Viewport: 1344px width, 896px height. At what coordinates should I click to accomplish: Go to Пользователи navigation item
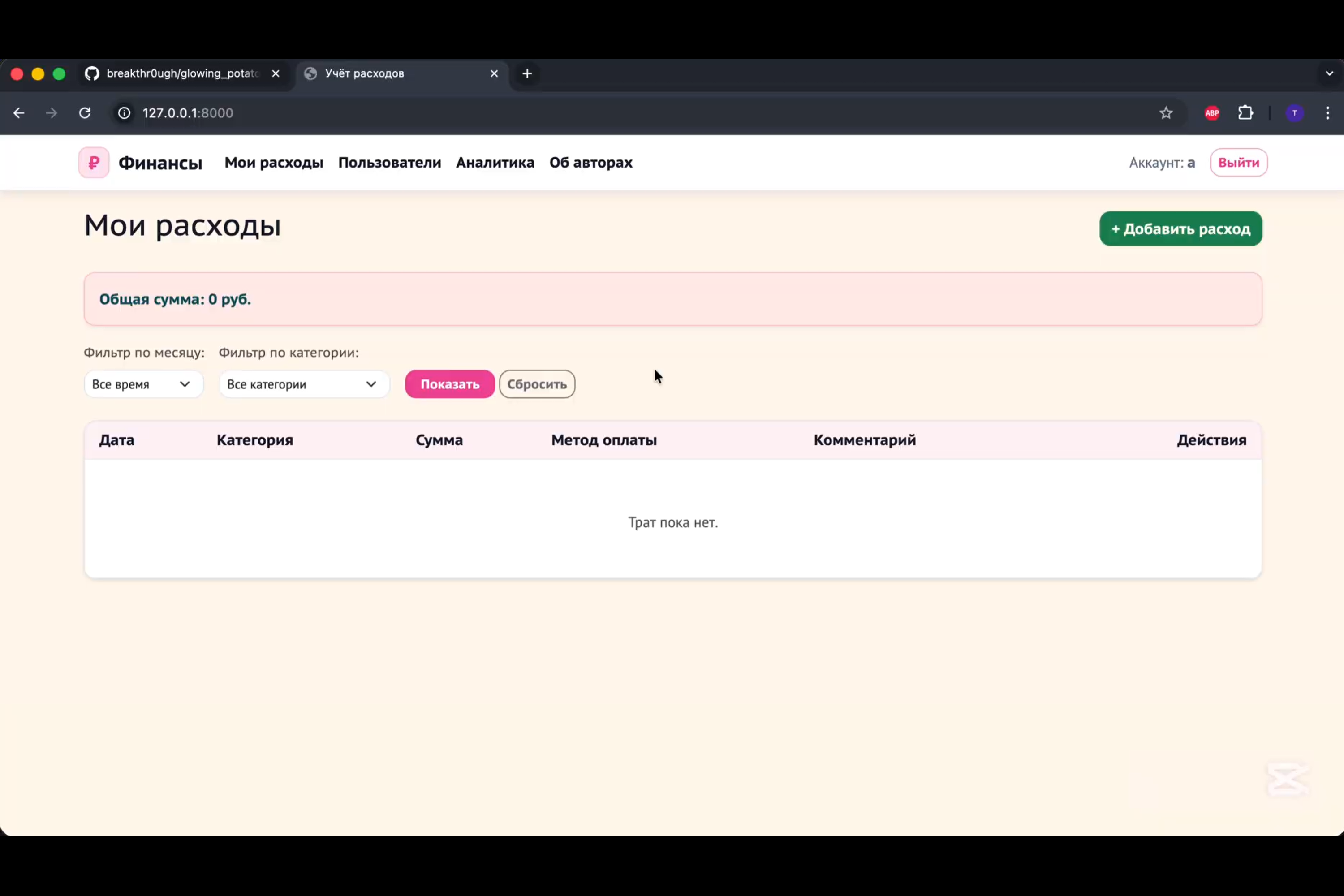click(389, 163)
